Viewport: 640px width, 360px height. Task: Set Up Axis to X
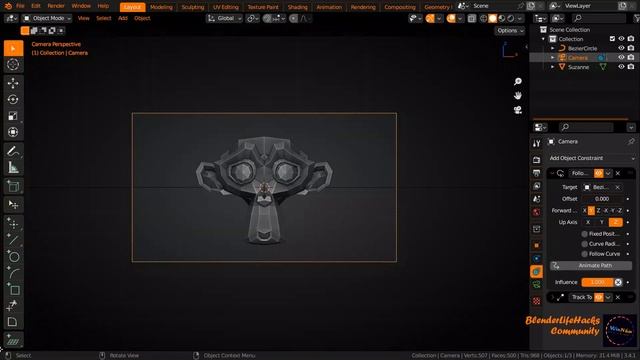click(x=588, y=222)
